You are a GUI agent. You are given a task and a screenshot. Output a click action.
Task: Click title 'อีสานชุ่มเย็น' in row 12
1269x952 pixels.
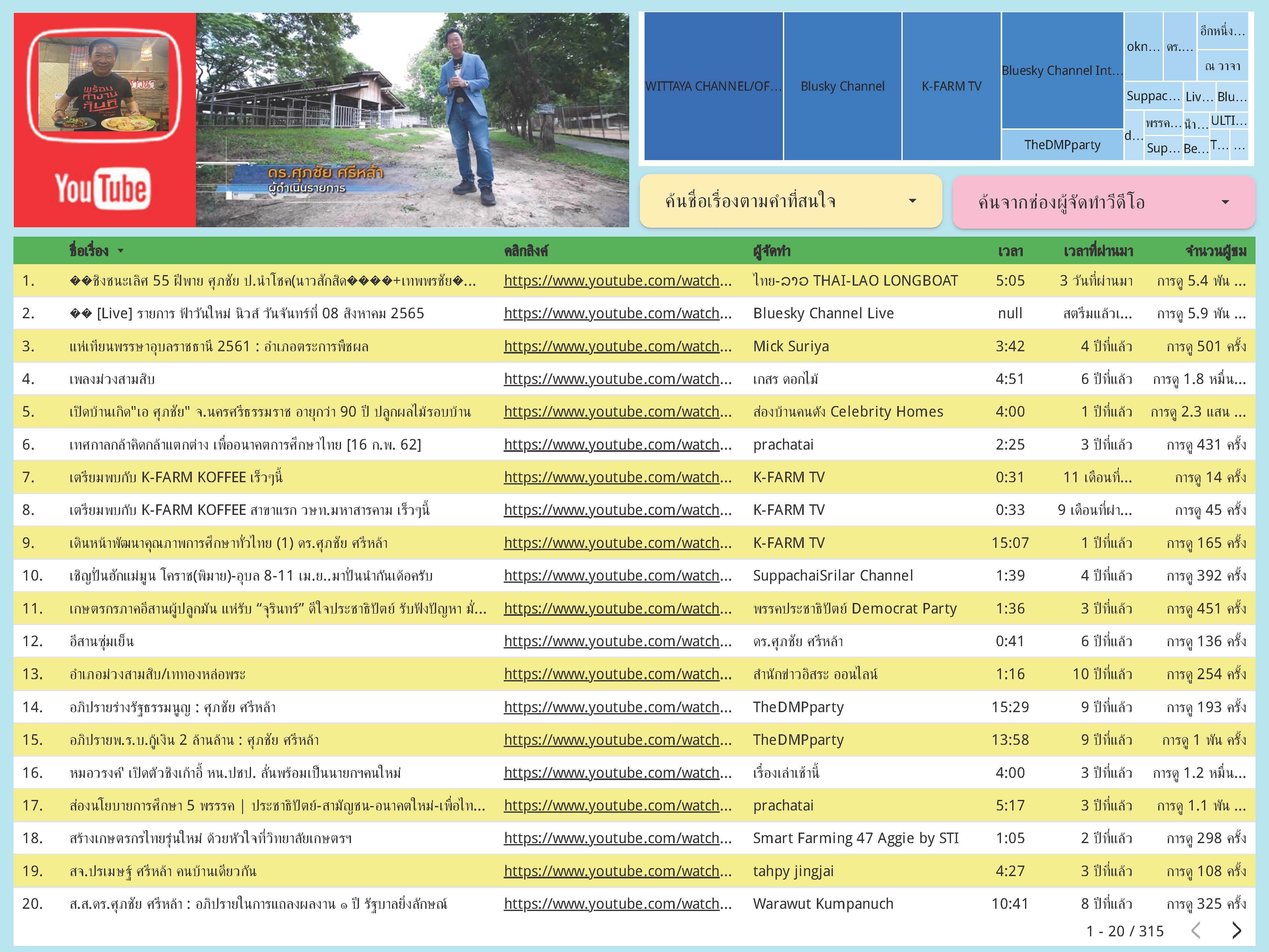click(x=102, y=641)
